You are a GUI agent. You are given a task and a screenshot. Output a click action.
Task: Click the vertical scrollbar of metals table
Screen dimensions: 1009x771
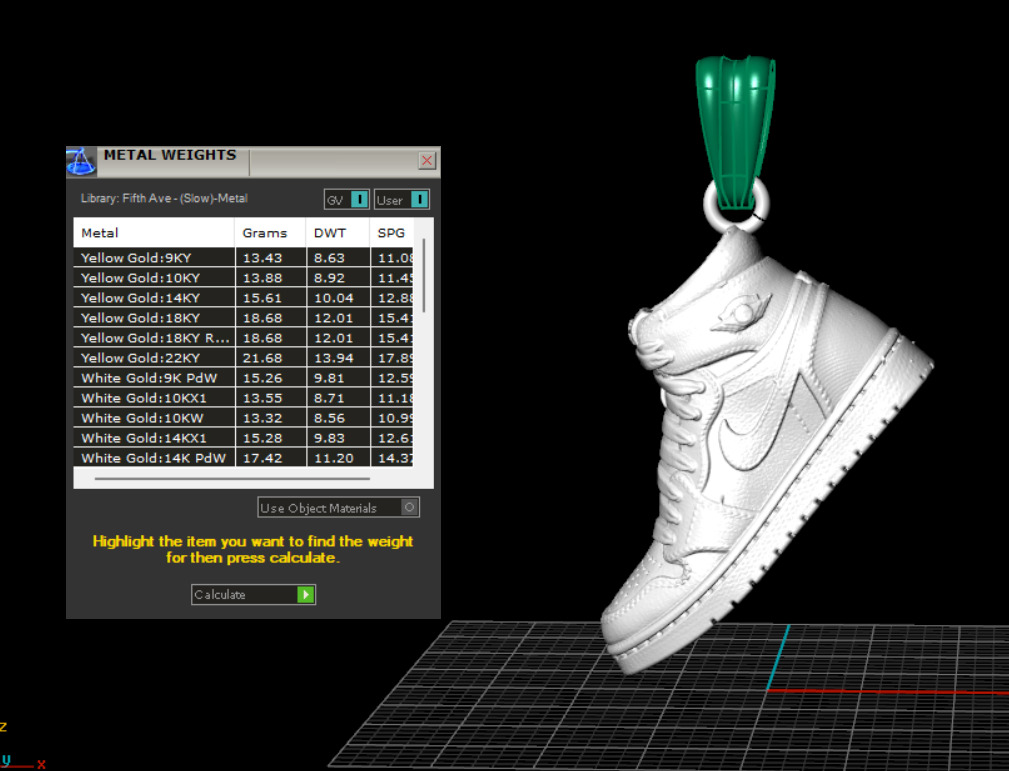point(423,275)
